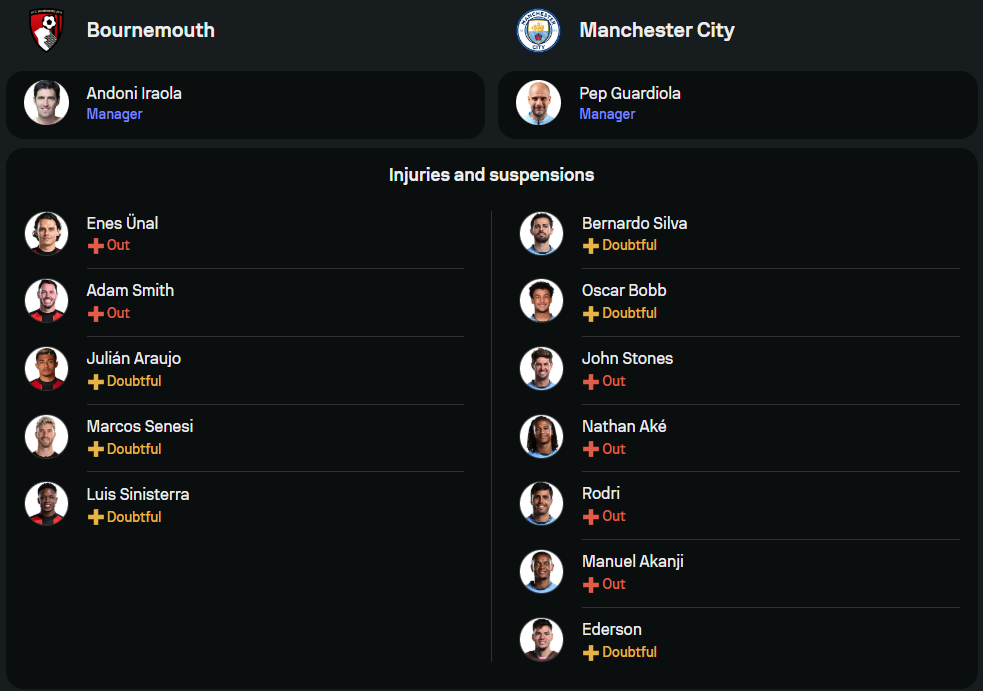Open Pep Guardiola's manager photo
983x691 pixels.
click(539, 102)
